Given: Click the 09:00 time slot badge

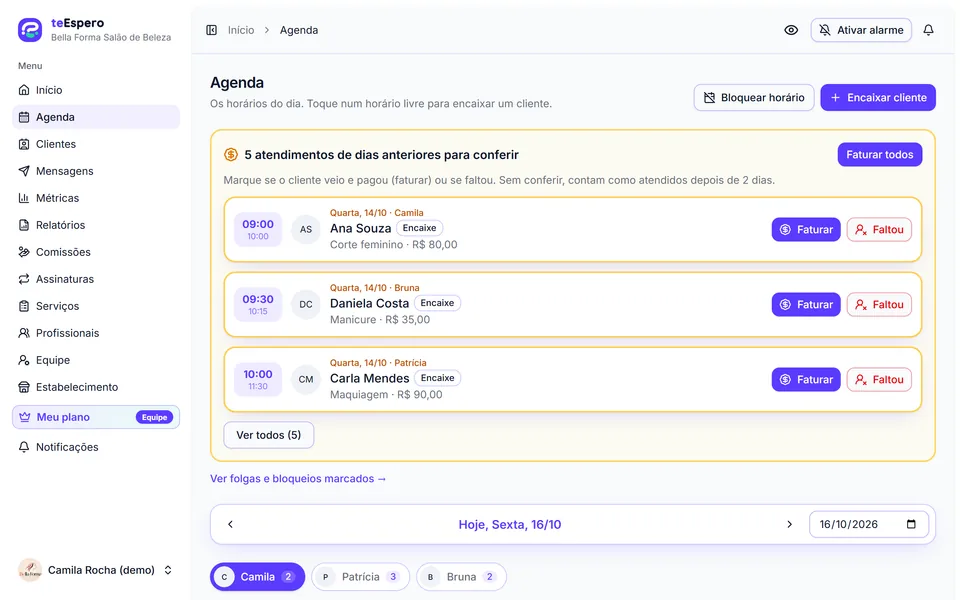Looking at the screenshot, I should pos(258,230).
